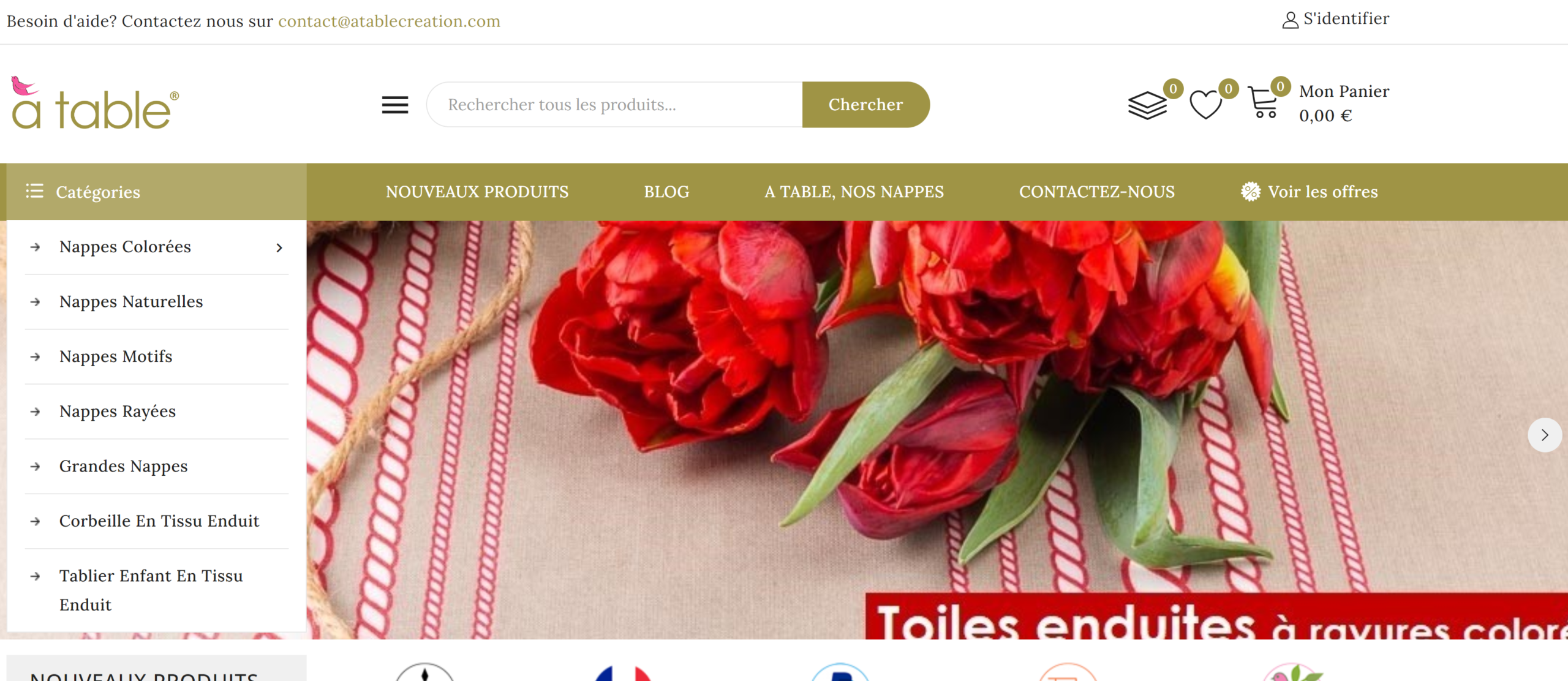Click the discount badge offers icon
The image size is (1568, 681).
(1251, 192)
